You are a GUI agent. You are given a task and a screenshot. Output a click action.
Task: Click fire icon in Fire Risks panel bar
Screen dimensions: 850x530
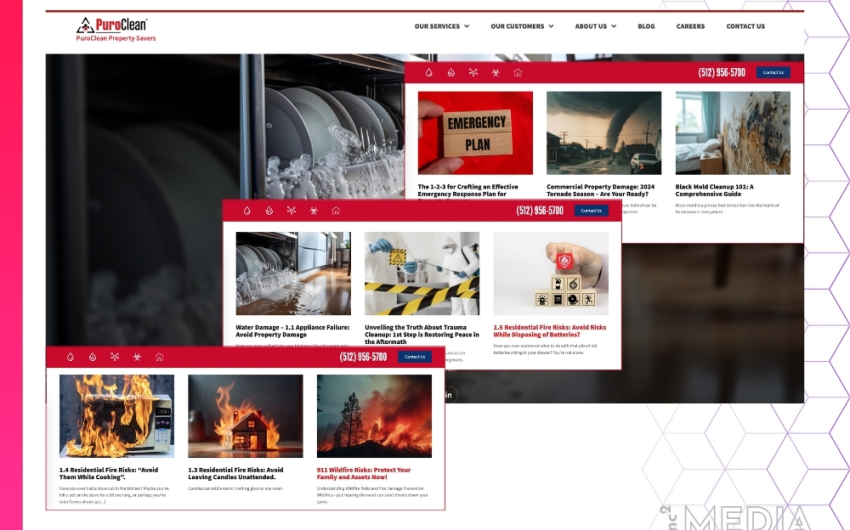tap(92, 357)
